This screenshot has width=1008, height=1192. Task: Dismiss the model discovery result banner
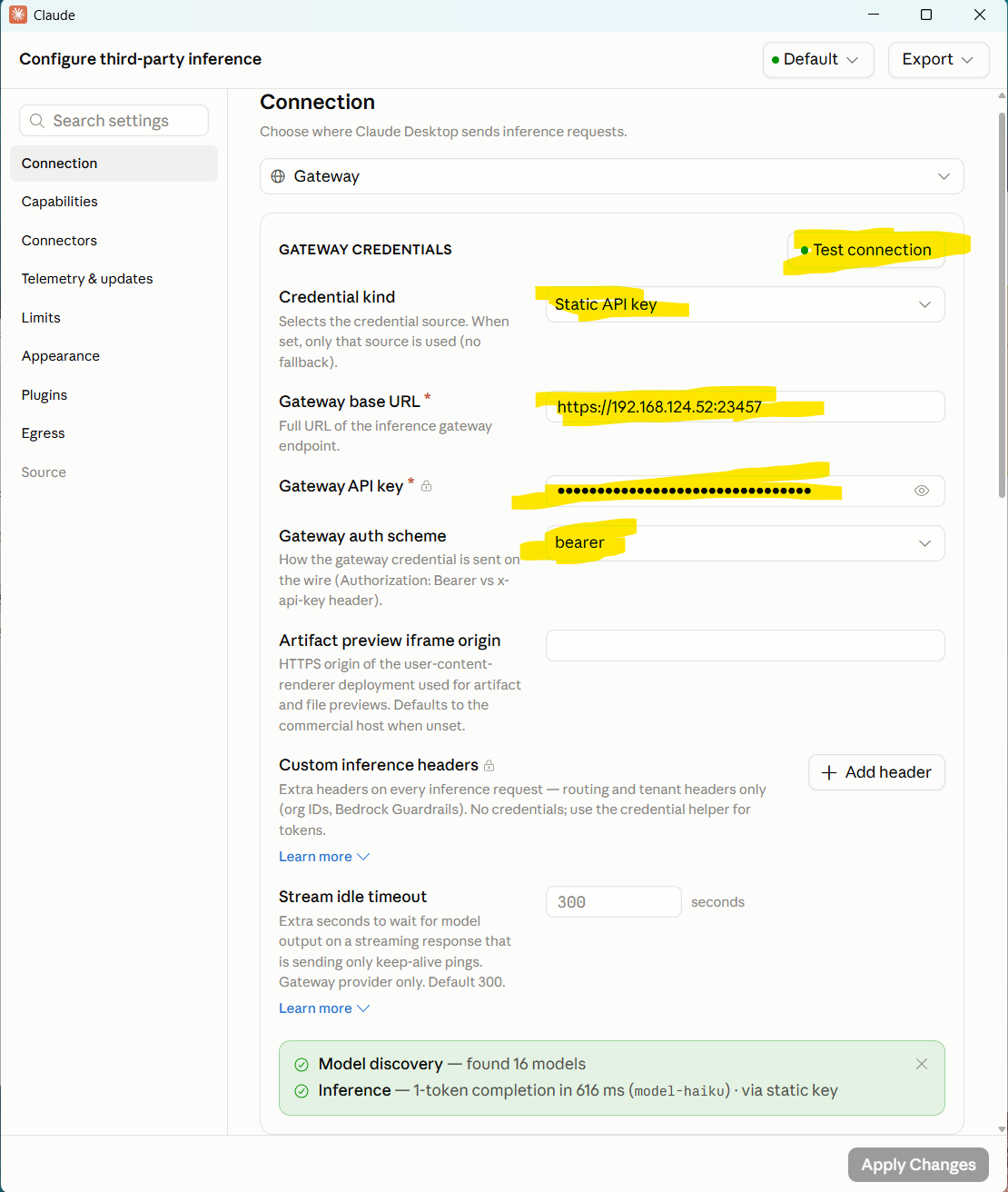pos(922,1064)
